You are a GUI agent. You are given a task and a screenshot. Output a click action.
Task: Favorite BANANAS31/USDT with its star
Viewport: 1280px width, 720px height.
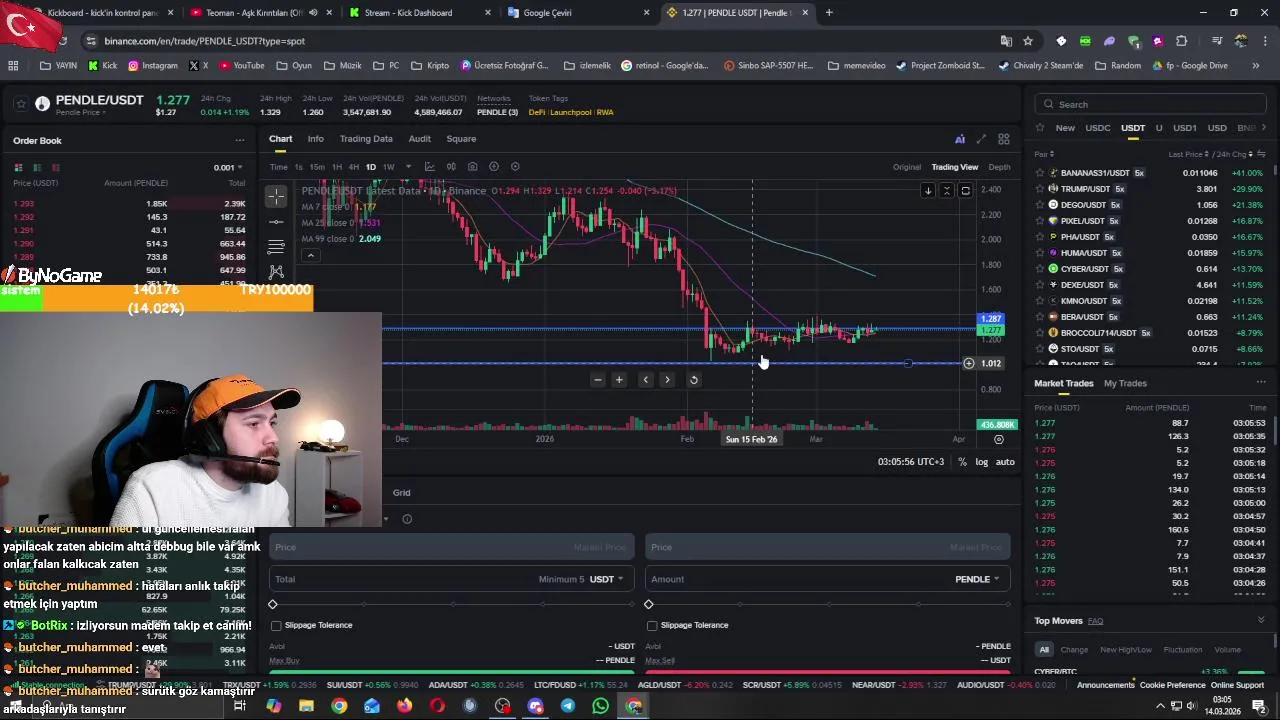[x=1040, y=173]
